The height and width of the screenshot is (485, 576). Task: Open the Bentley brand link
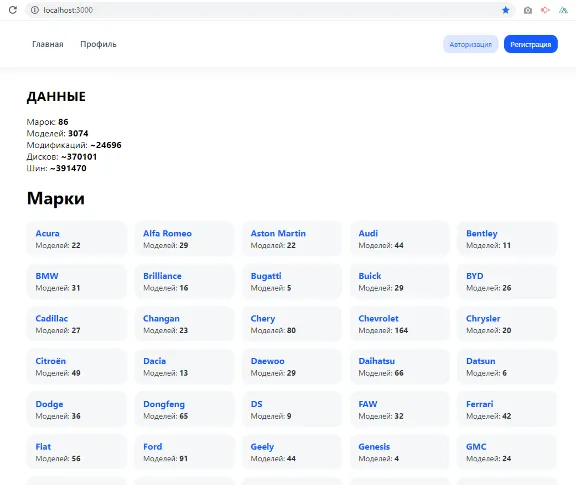coord(482,233)
